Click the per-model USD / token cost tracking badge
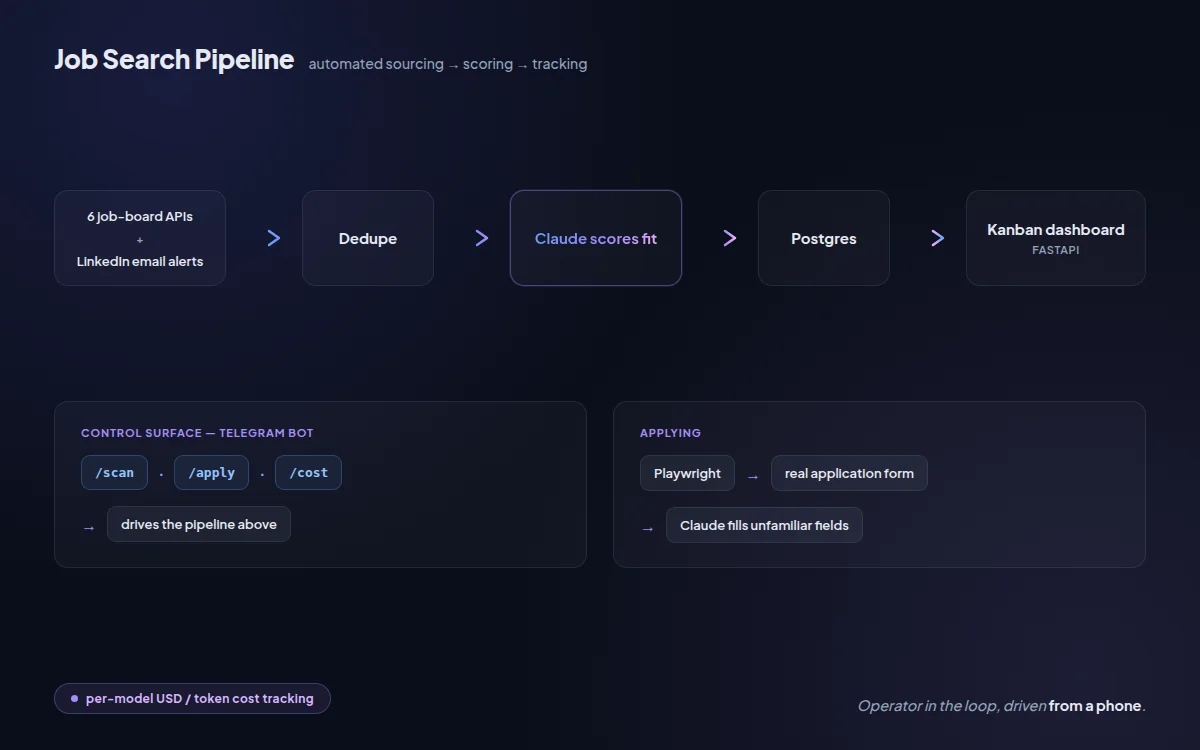This screenshot has width=1200, height=750. click(x=192, y=698)
